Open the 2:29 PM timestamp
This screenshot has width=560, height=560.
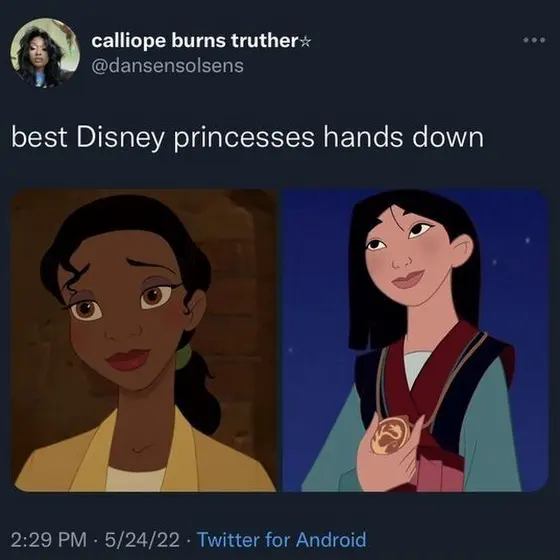[x=49, y=540]
